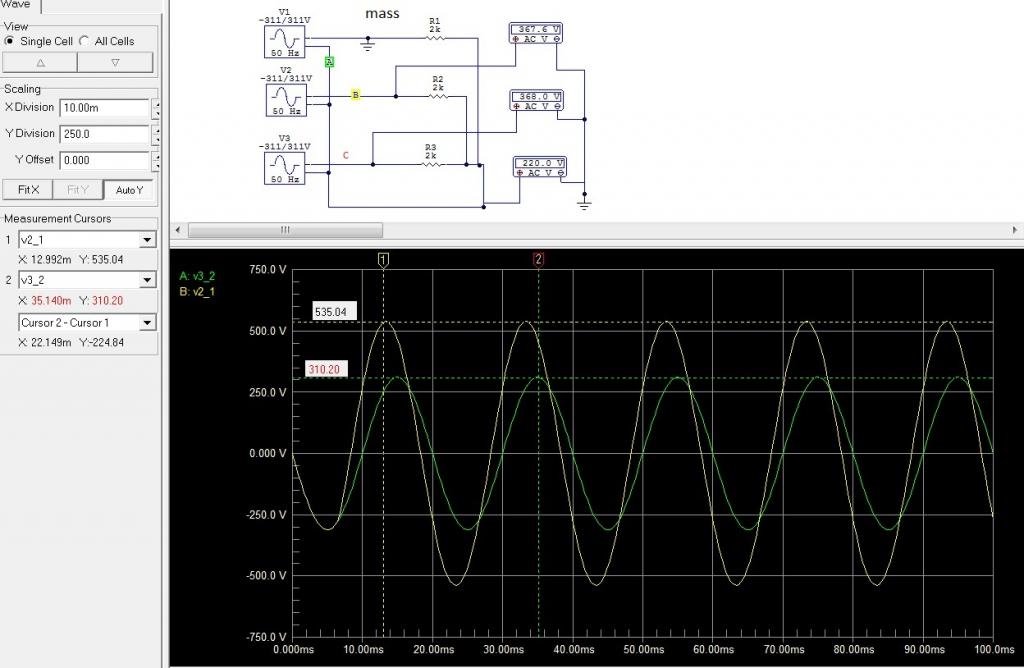Select the 220.0 V AC voltmeter
This screenshot has width=1024, height=668.
[539, 167]
